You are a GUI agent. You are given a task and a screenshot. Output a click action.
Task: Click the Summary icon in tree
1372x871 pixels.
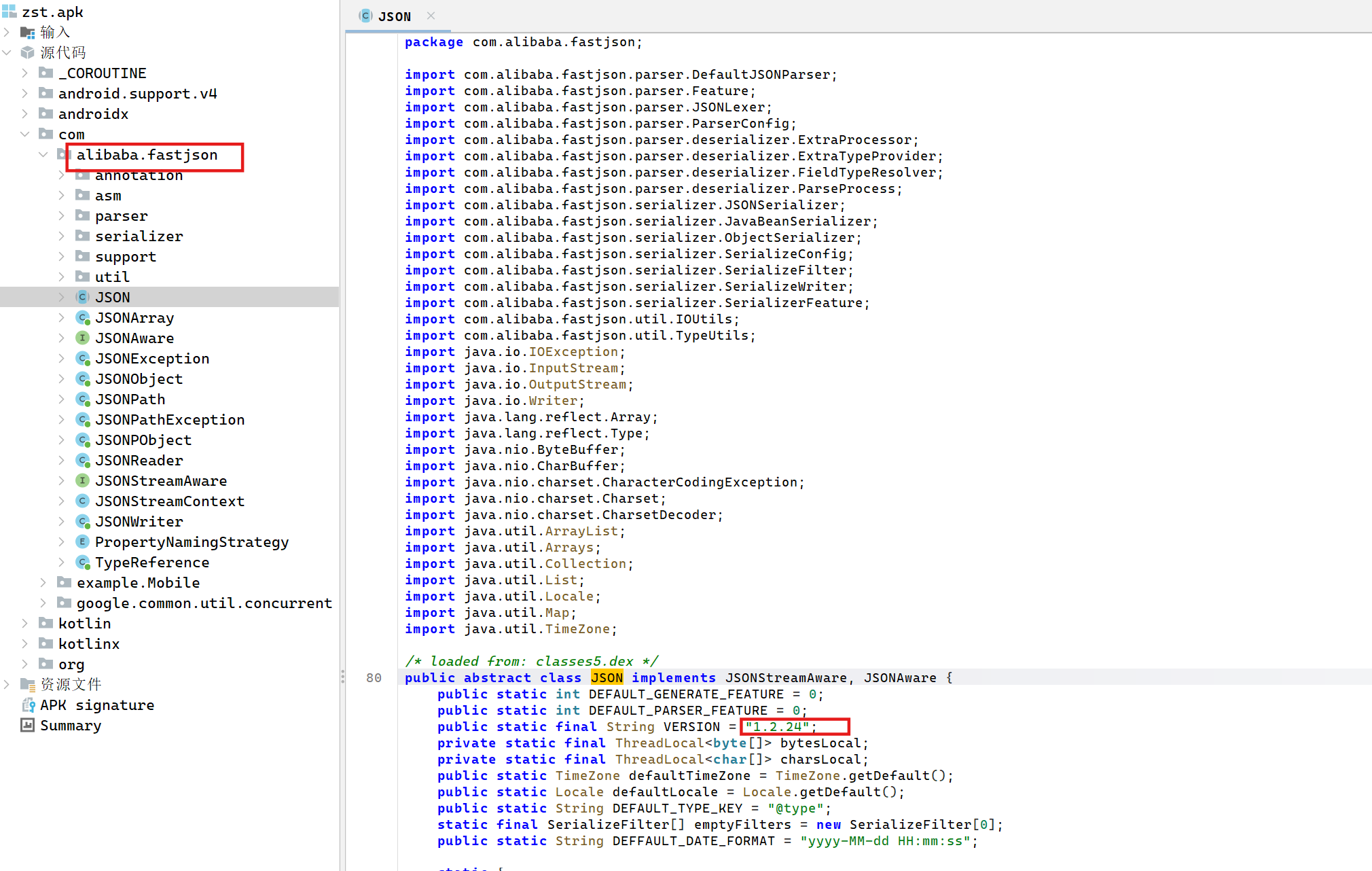click(x=28, y=726)
